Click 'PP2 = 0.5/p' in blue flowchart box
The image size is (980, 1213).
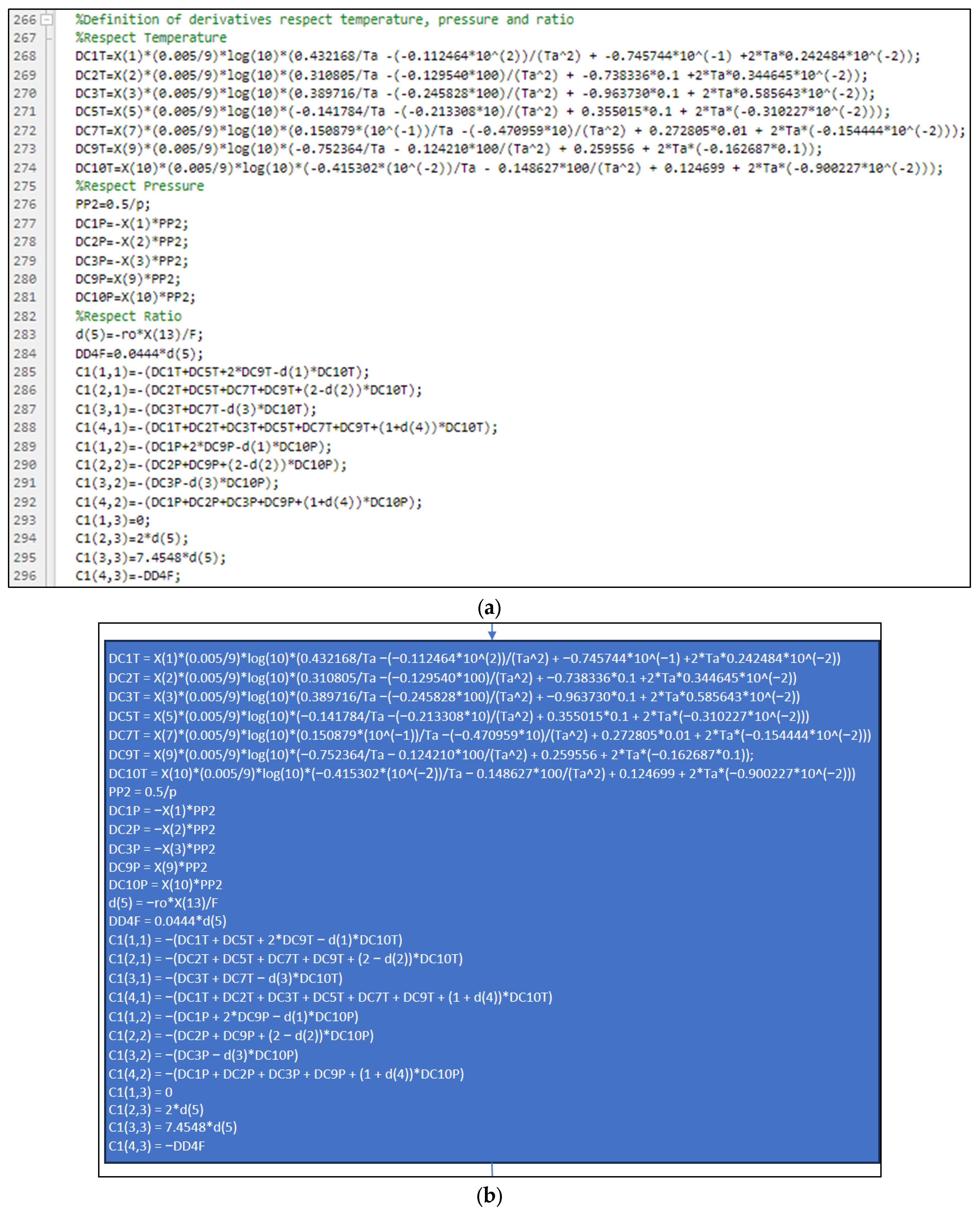tap(142, 792)
